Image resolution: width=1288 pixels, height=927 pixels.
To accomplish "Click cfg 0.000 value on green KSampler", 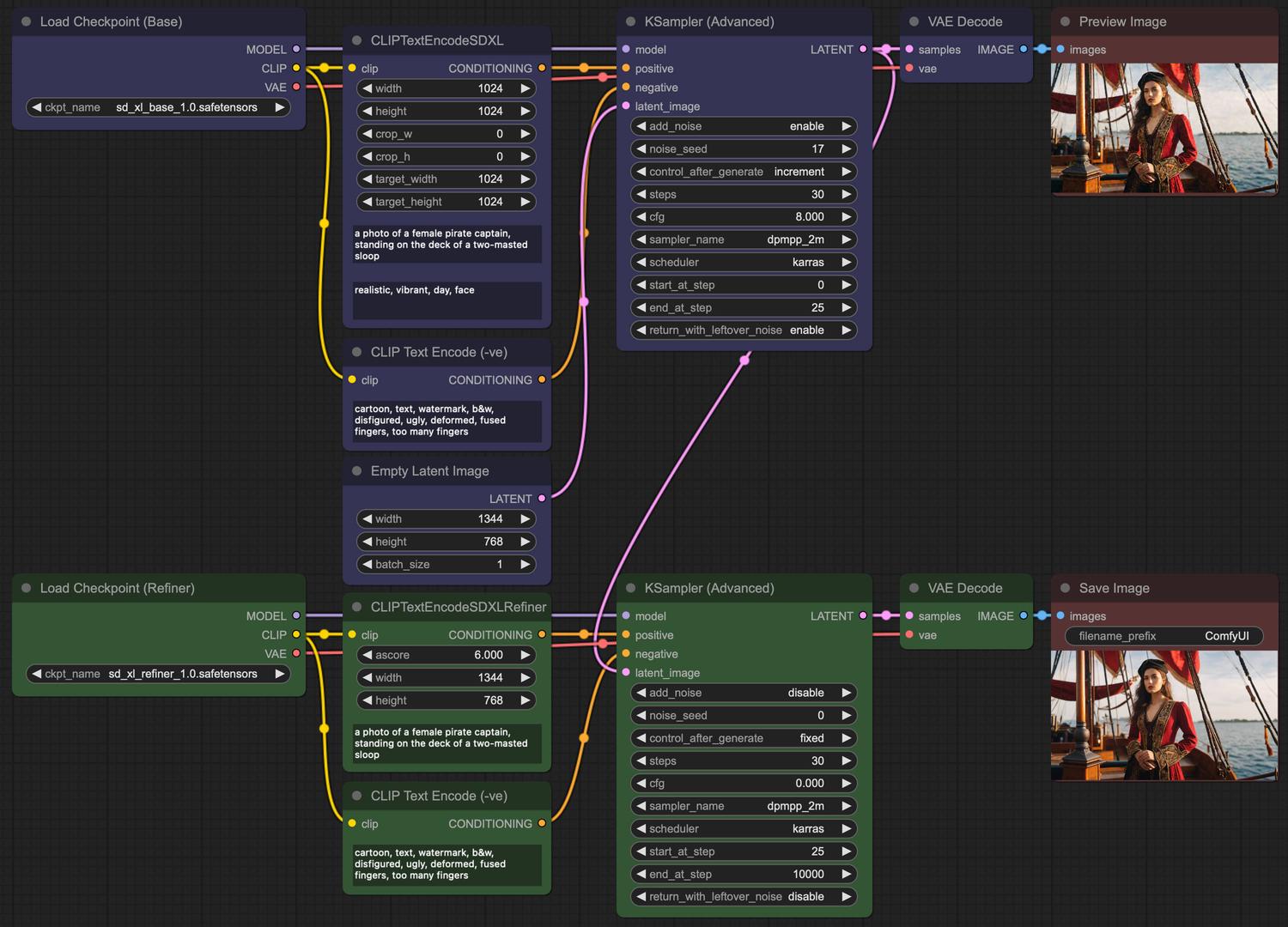I will [810, 783].
